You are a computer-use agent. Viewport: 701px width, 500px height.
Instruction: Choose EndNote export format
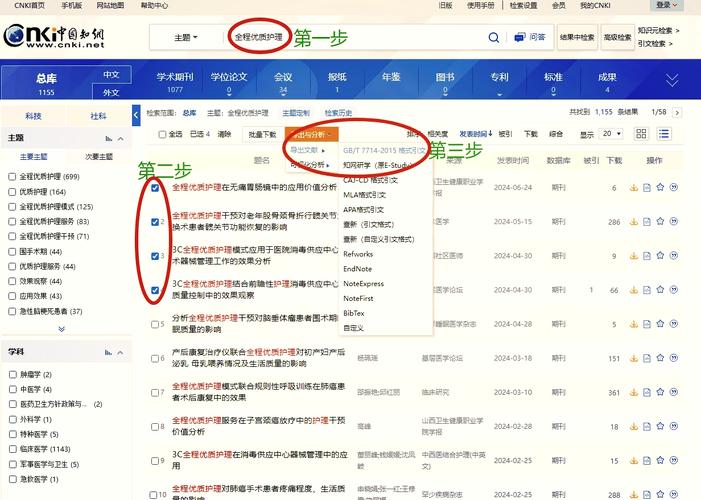tap(357, 269)
